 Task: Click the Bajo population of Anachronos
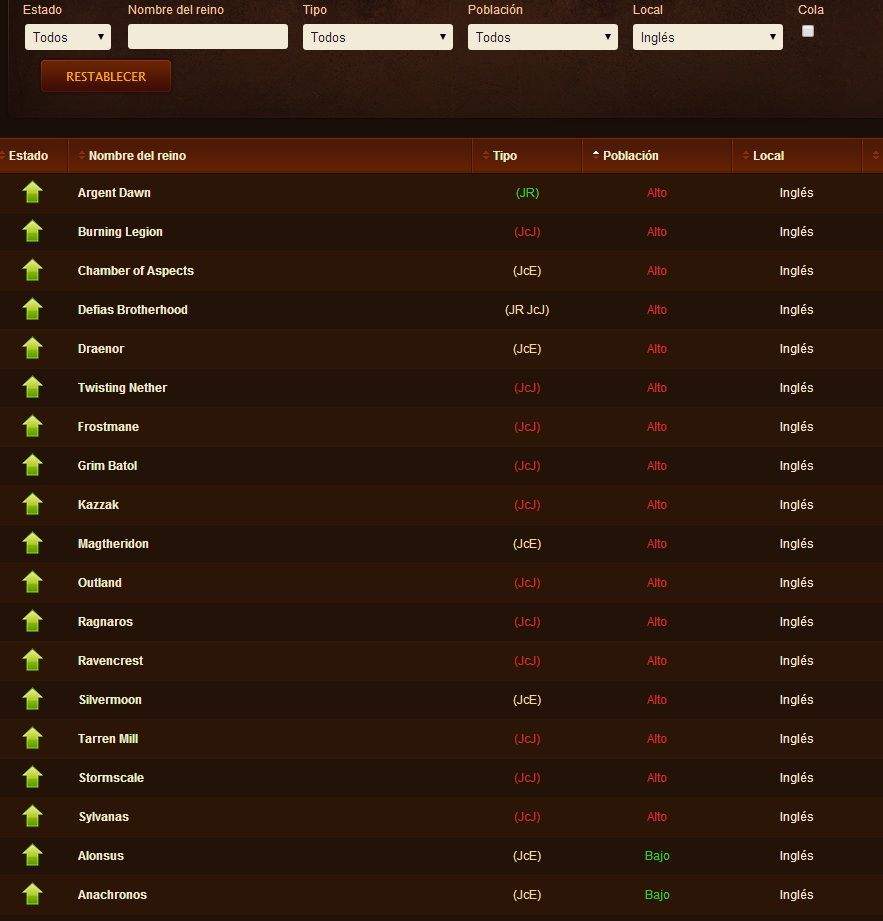click(x=657, y=895)
